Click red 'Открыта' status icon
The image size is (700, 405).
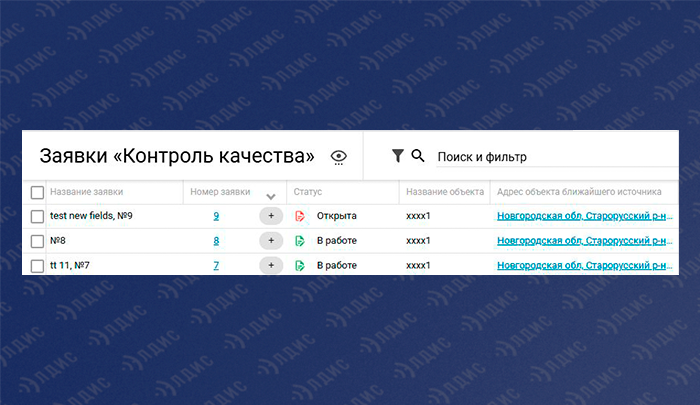(x=300, y=216)
